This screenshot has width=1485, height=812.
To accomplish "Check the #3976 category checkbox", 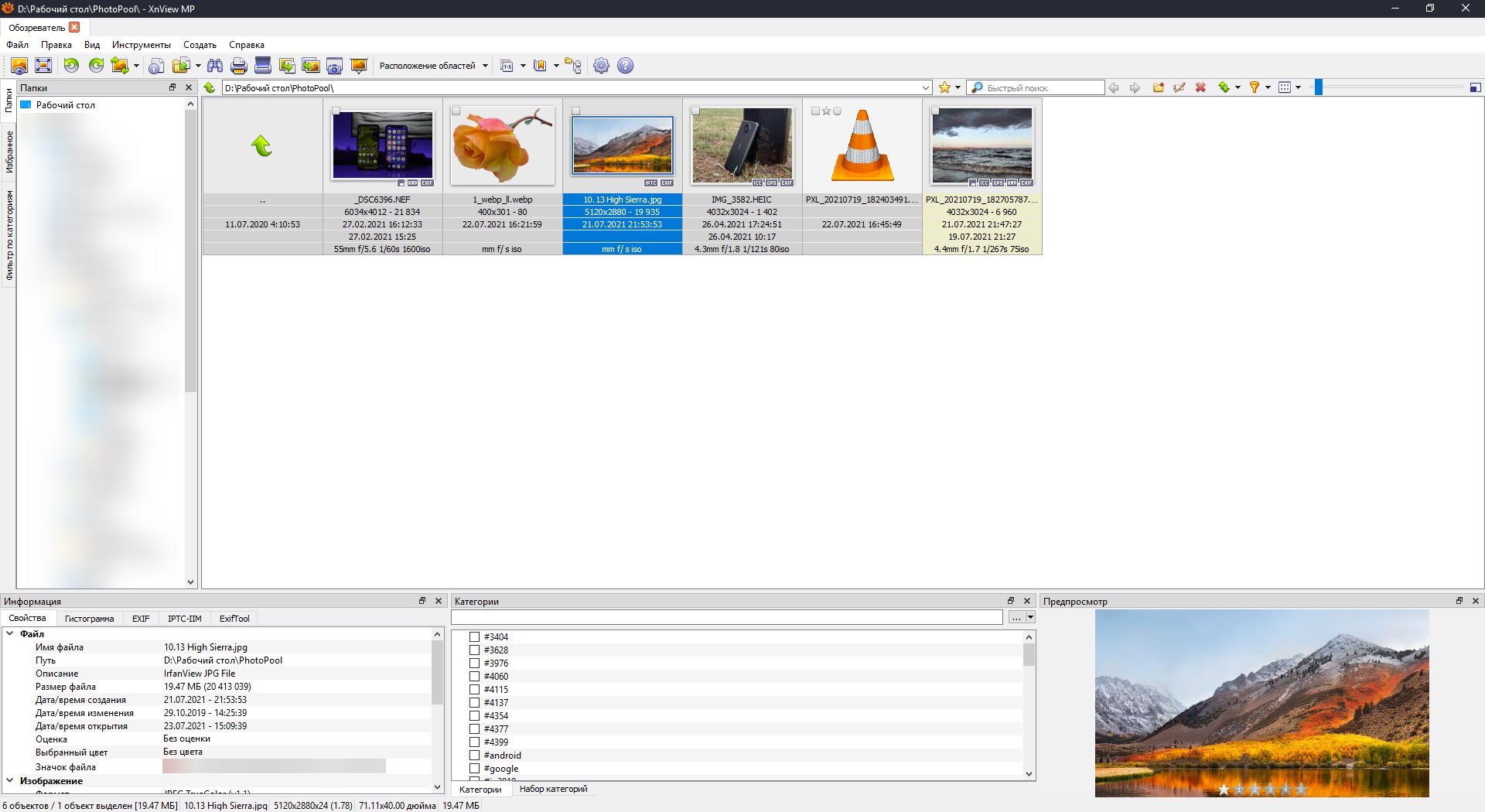I will [475, 664].
